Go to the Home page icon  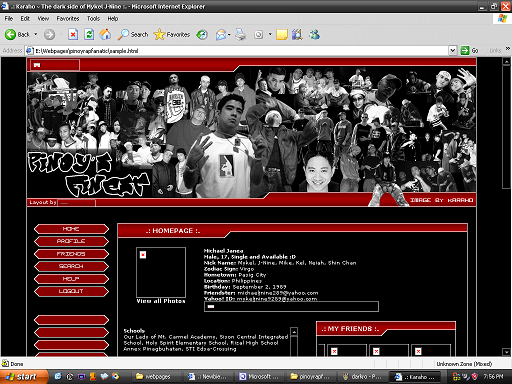coord(105,34)
